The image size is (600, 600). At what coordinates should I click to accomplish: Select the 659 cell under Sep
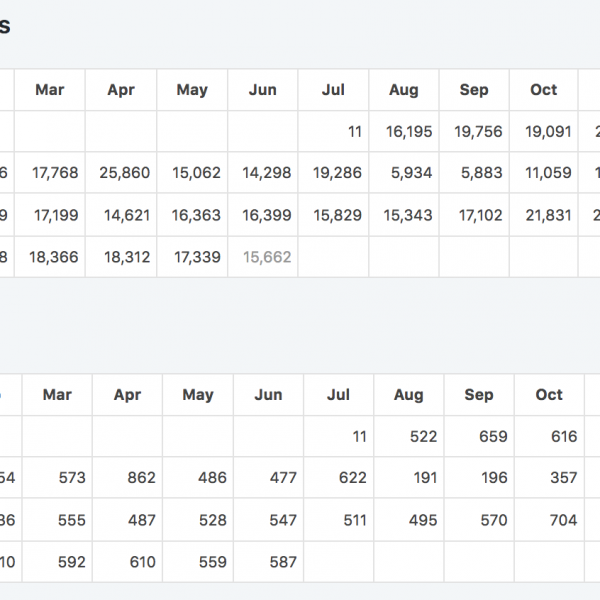pyautogui.click(x=493, y=437)
